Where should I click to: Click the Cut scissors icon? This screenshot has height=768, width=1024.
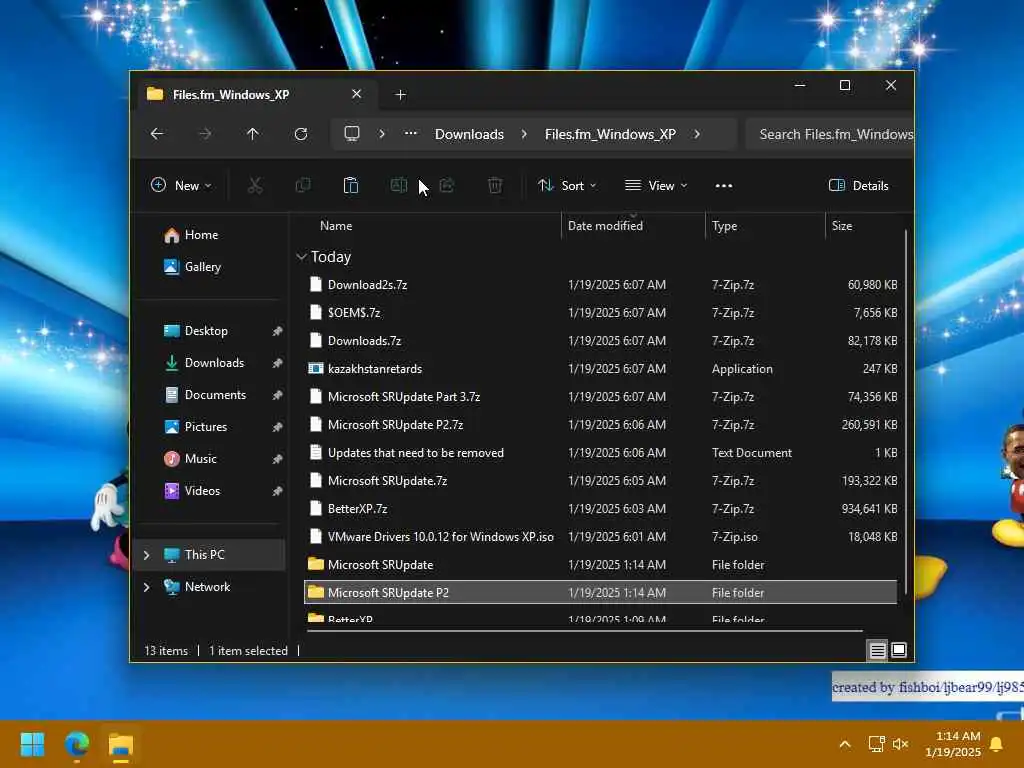tap(255, 185)
